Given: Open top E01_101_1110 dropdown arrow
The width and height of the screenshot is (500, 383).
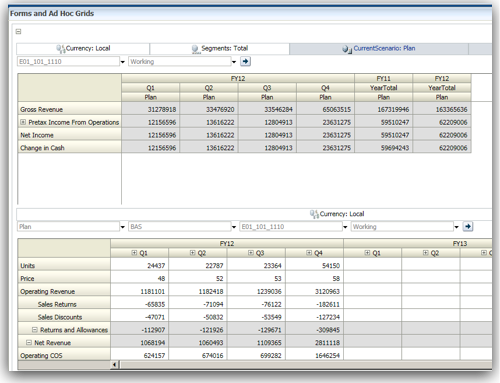Looking at the screenshot, I should 122,62.
